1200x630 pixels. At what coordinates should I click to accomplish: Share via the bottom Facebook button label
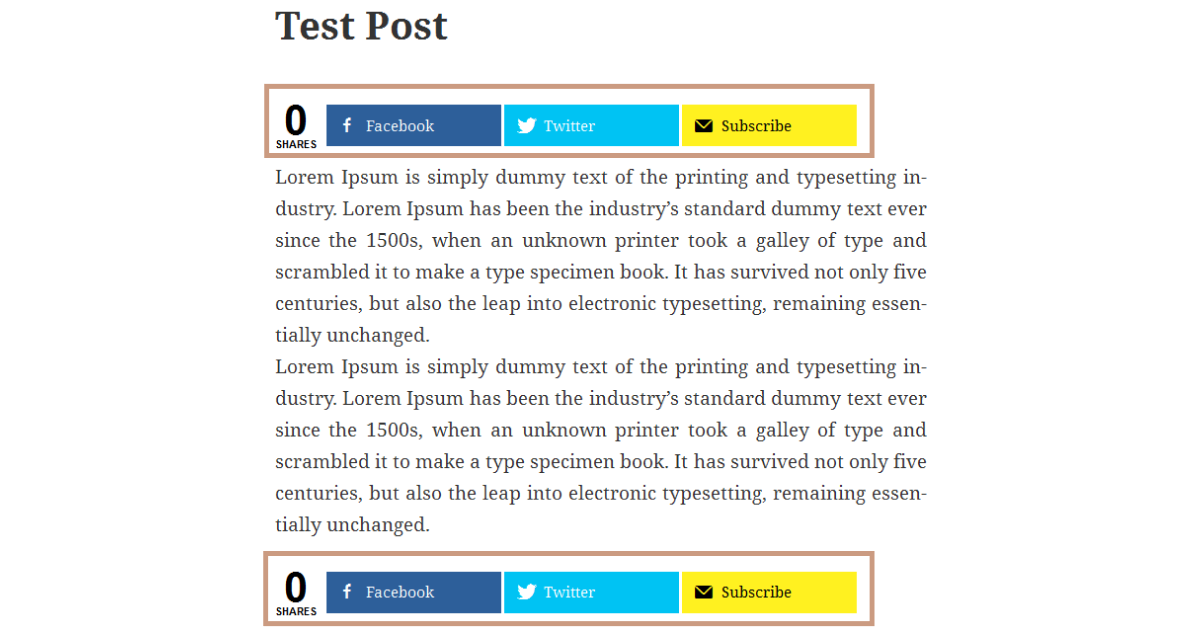coord(400,592)
